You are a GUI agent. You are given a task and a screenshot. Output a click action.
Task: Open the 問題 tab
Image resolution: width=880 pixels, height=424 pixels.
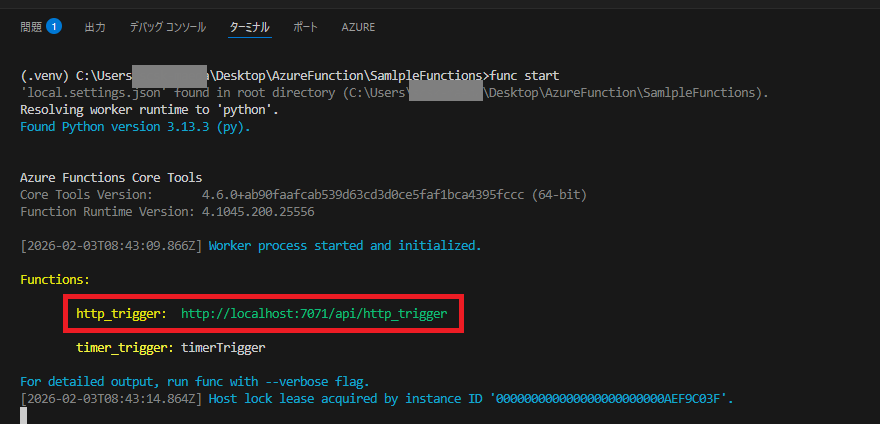click(x=30, y=27)
